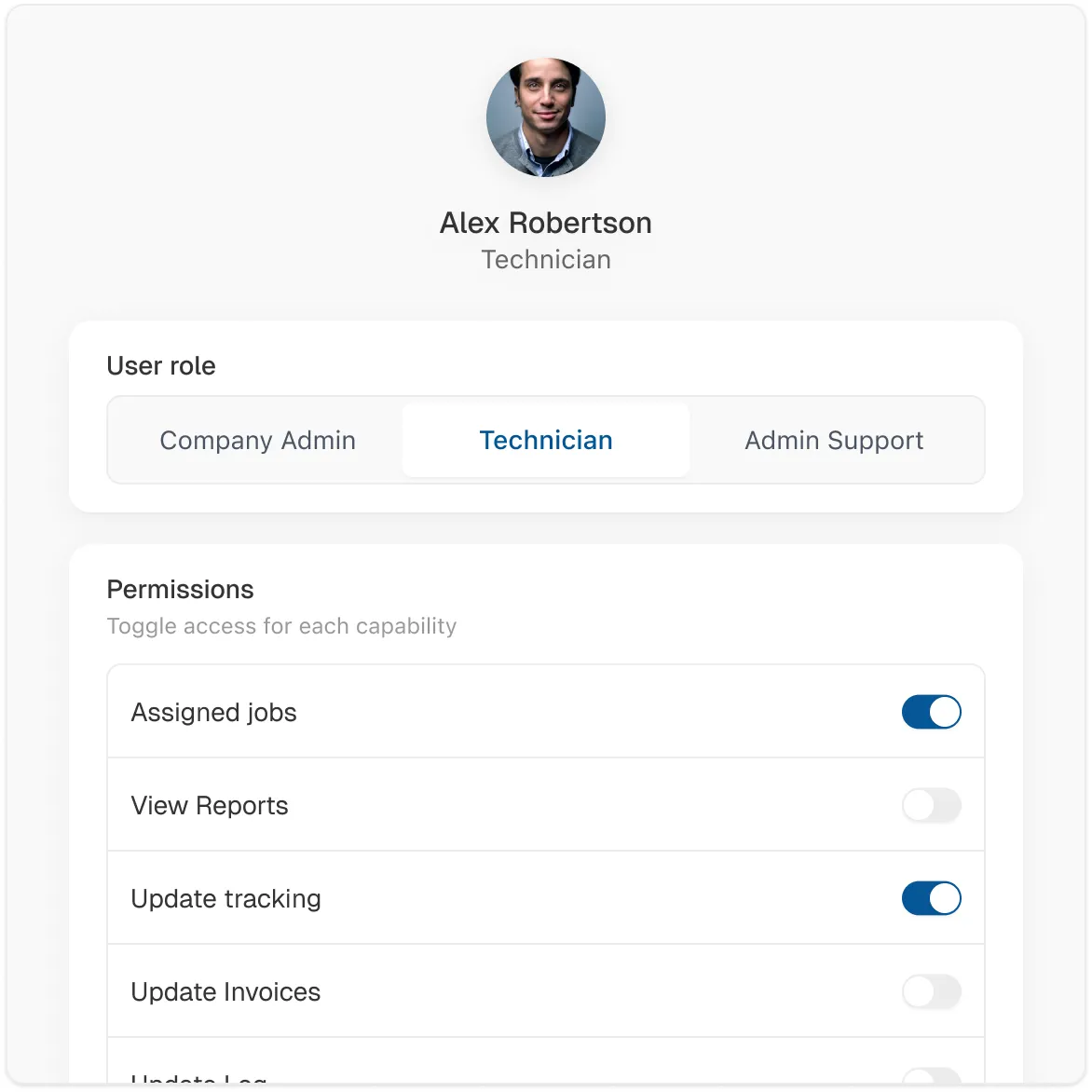Toggle the partially visible bottom permission switch
Image resolution: width=1092 pixels, height=1092 pixels.
point(931,1079)
